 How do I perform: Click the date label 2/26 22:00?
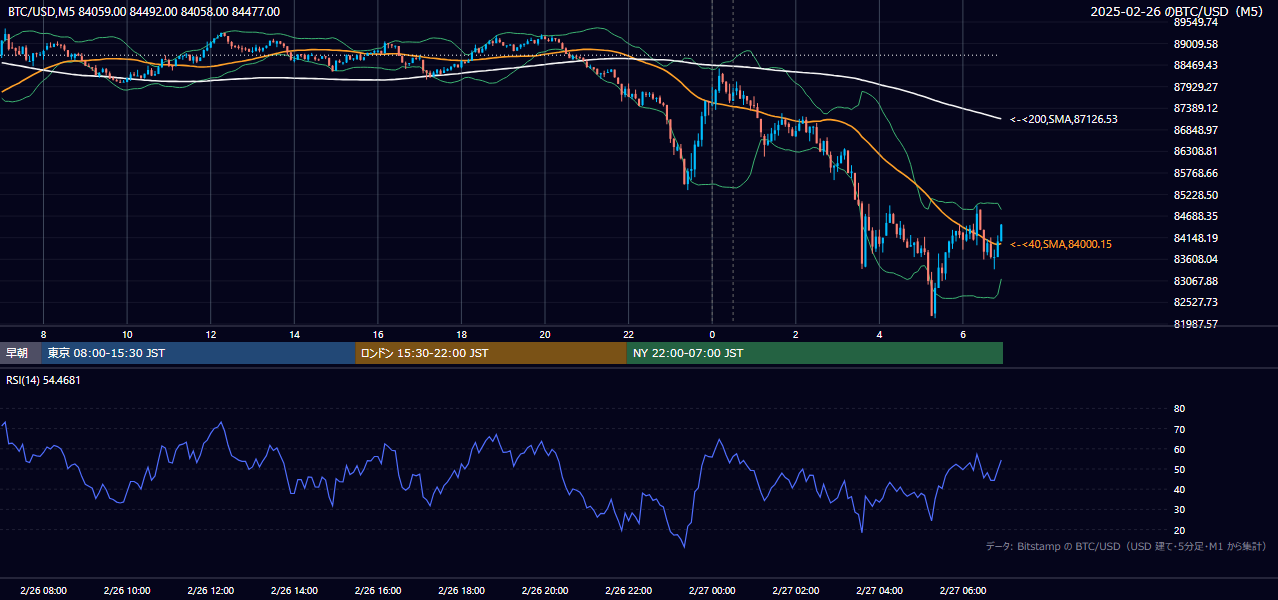628,591
